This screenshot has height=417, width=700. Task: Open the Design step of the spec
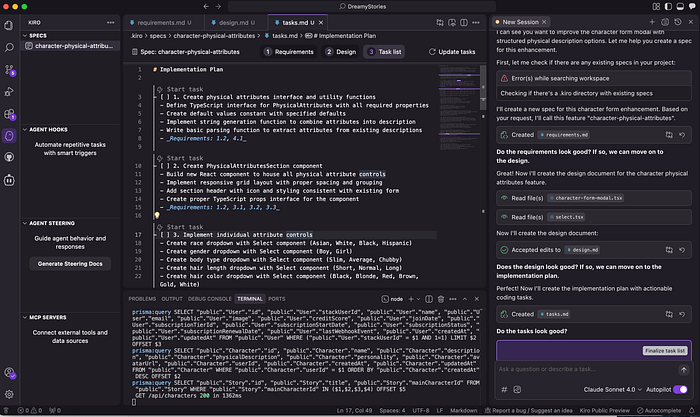pos(341,52)
